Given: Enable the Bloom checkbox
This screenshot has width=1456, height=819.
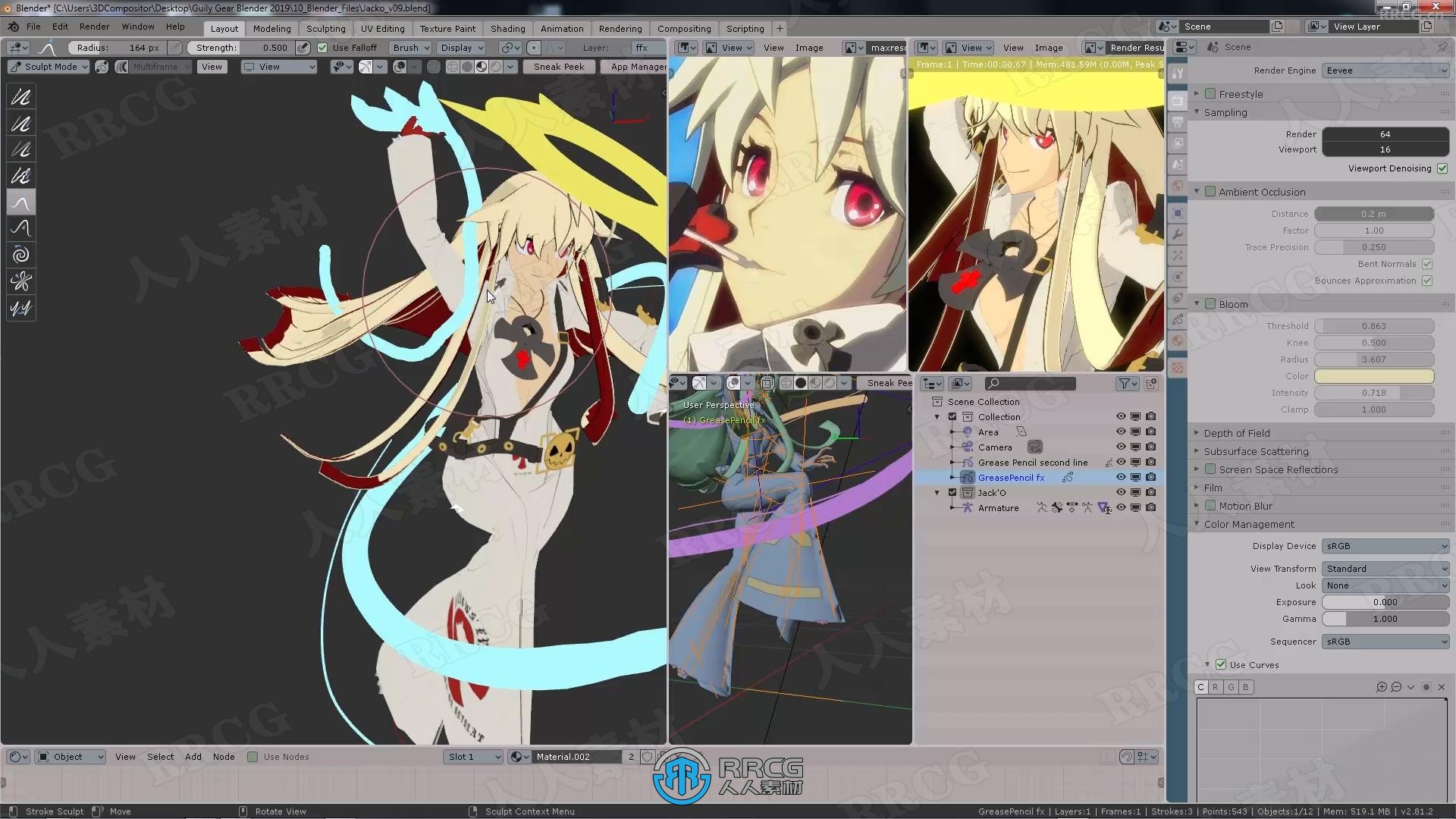Looking at the screenshot, I should click(x=1210, y=304).
